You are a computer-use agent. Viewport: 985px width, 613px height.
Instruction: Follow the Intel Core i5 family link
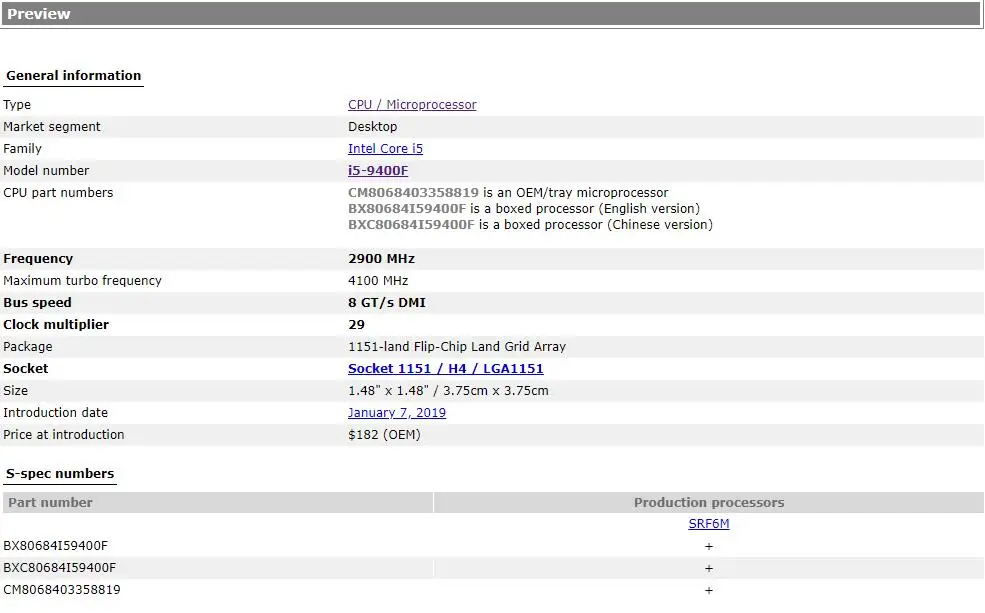pyautogui.click(x=385, y=149)
